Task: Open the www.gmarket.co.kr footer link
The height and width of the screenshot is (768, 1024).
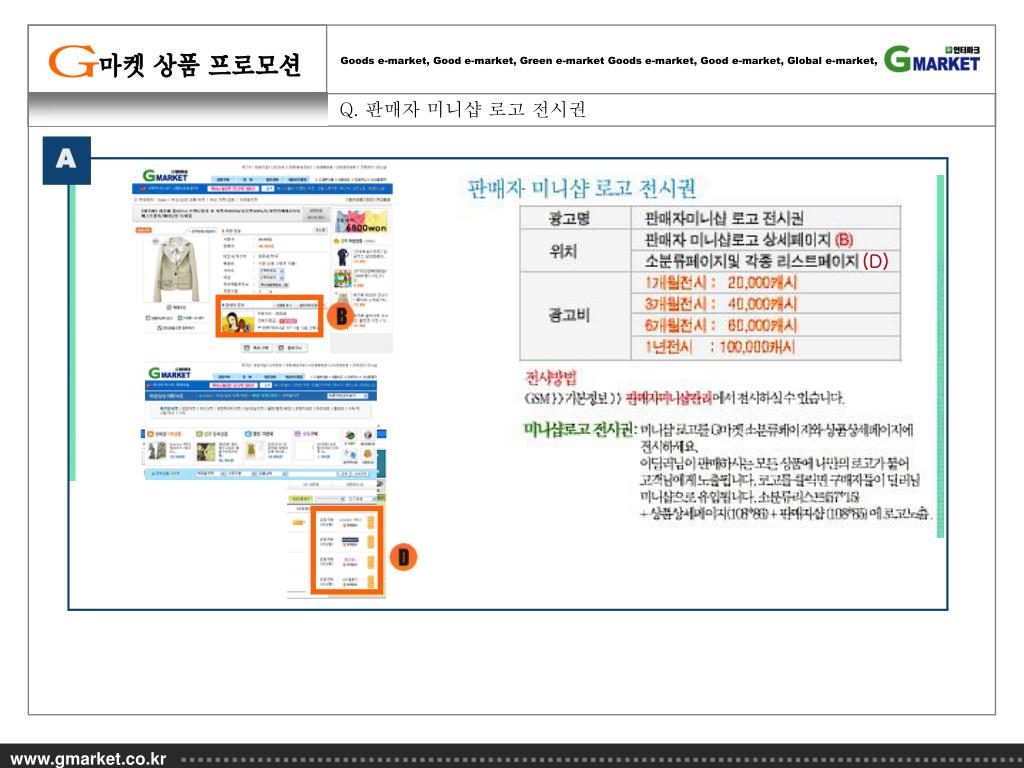Action: point(89,759)
